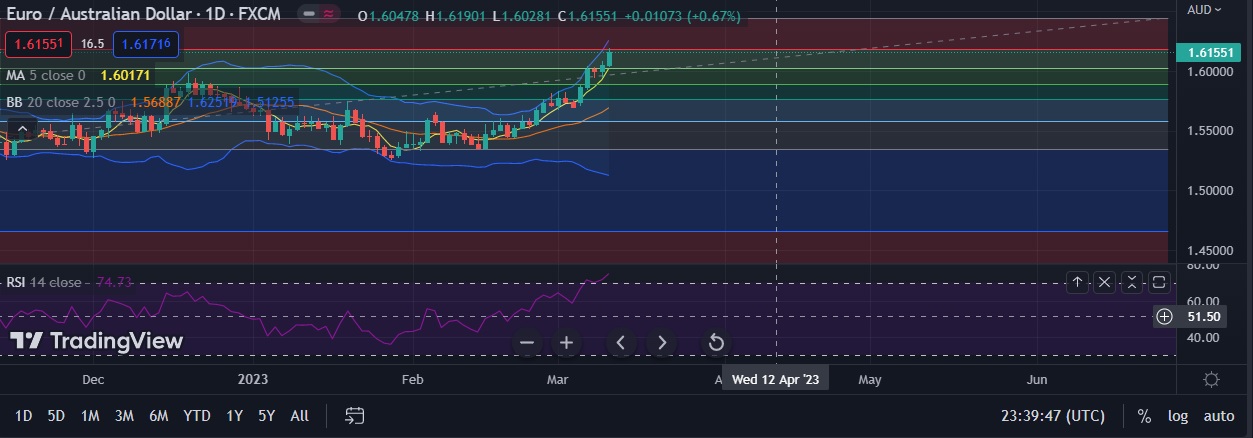1253x438 pixels.
Task: Toggle auto scale mode
Action: coord(1218,416)
